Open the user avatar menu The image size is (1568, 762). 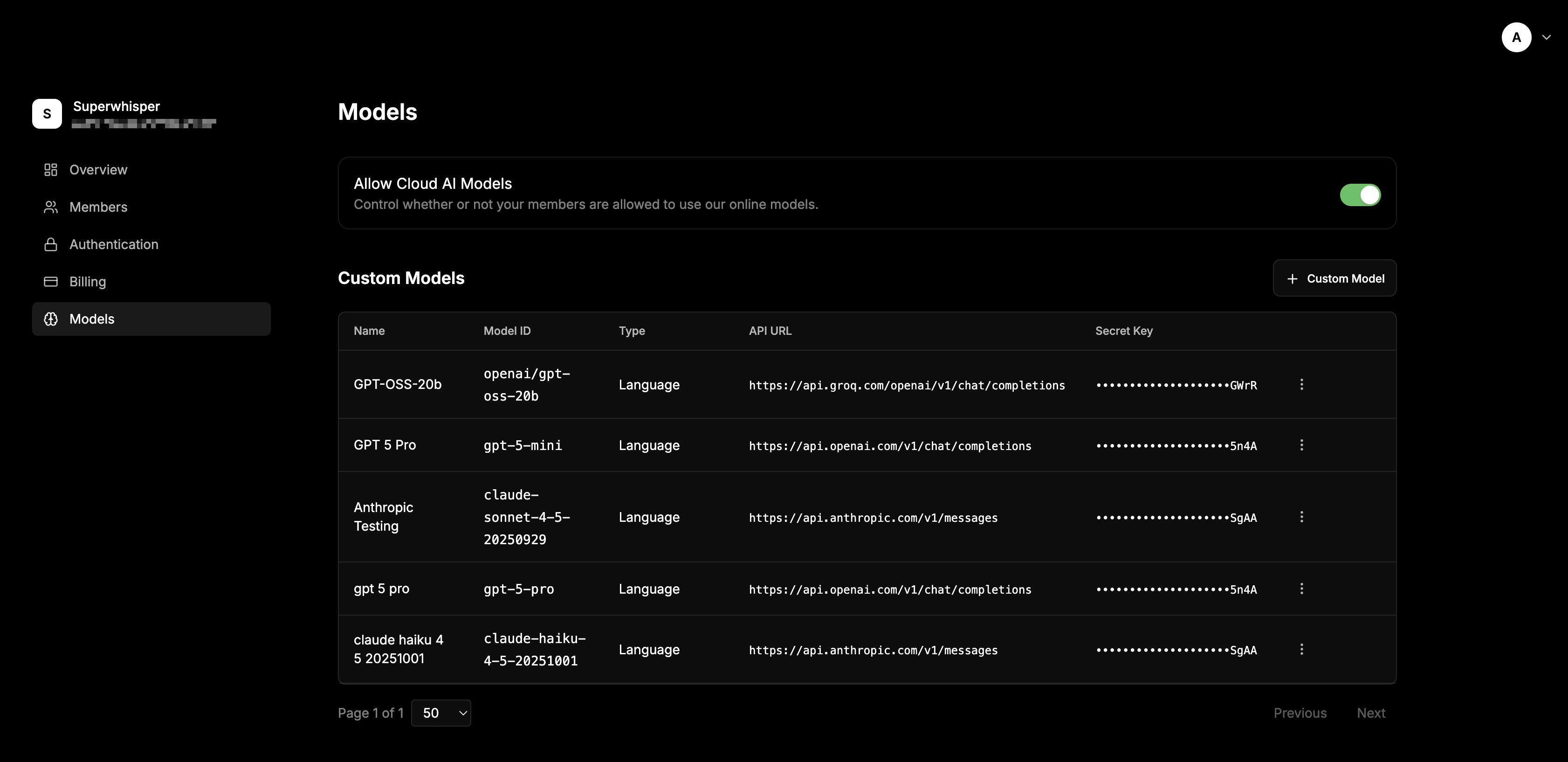tap(1516, 37)
